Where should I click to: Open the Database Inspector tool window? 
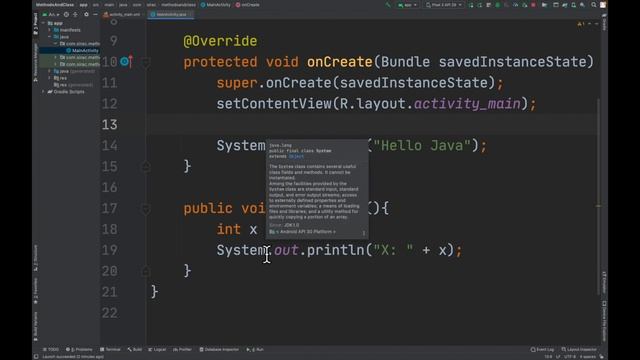click(x=219, y=349)
